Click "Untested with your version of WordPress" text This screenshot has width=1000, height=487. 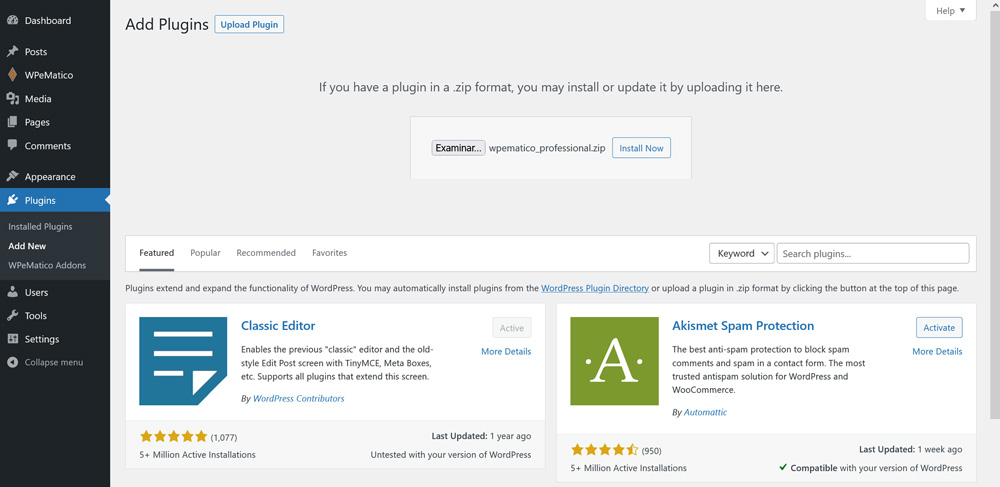tap(451, 454)
